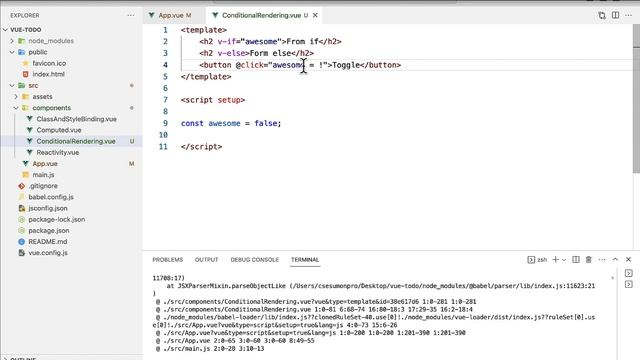Select the TERMINAL panel tab
This screenshot has height=360, width=640.
click(x=305, y=260)
